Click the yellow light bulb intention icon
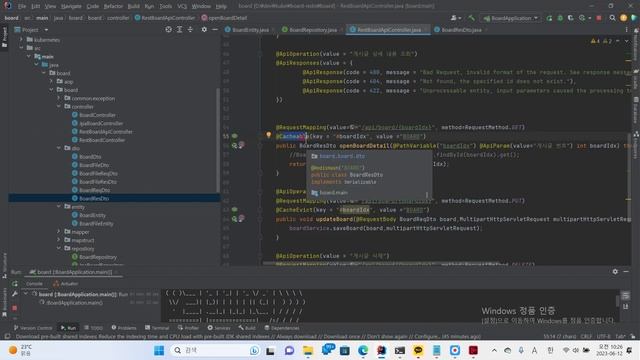This screenshot has height=360, width=640. pyautogui.click(x=269, y=134)
